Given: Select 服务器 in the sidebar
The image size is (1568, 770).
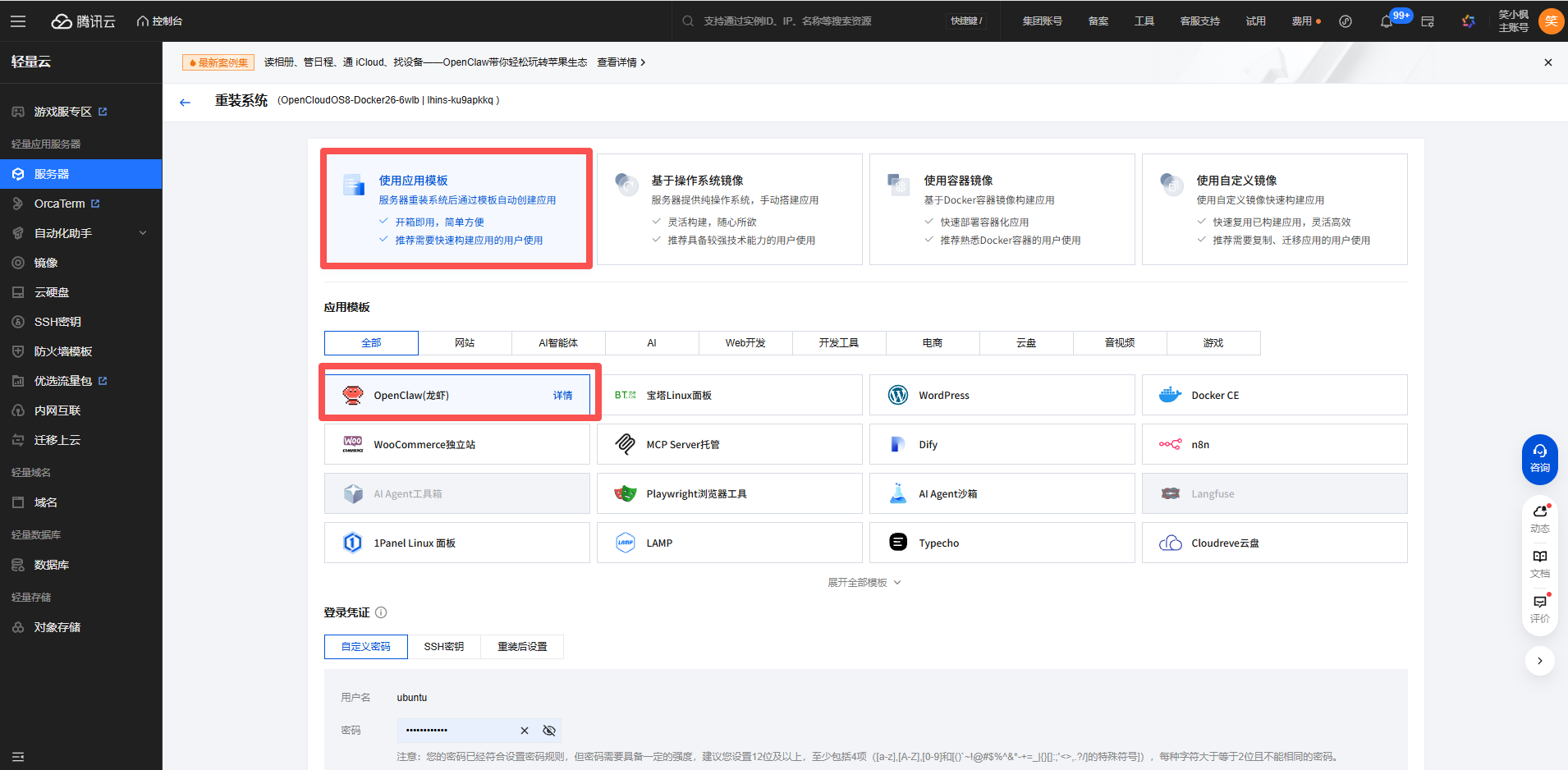Looking at the screenshot, I should [80, 174].
